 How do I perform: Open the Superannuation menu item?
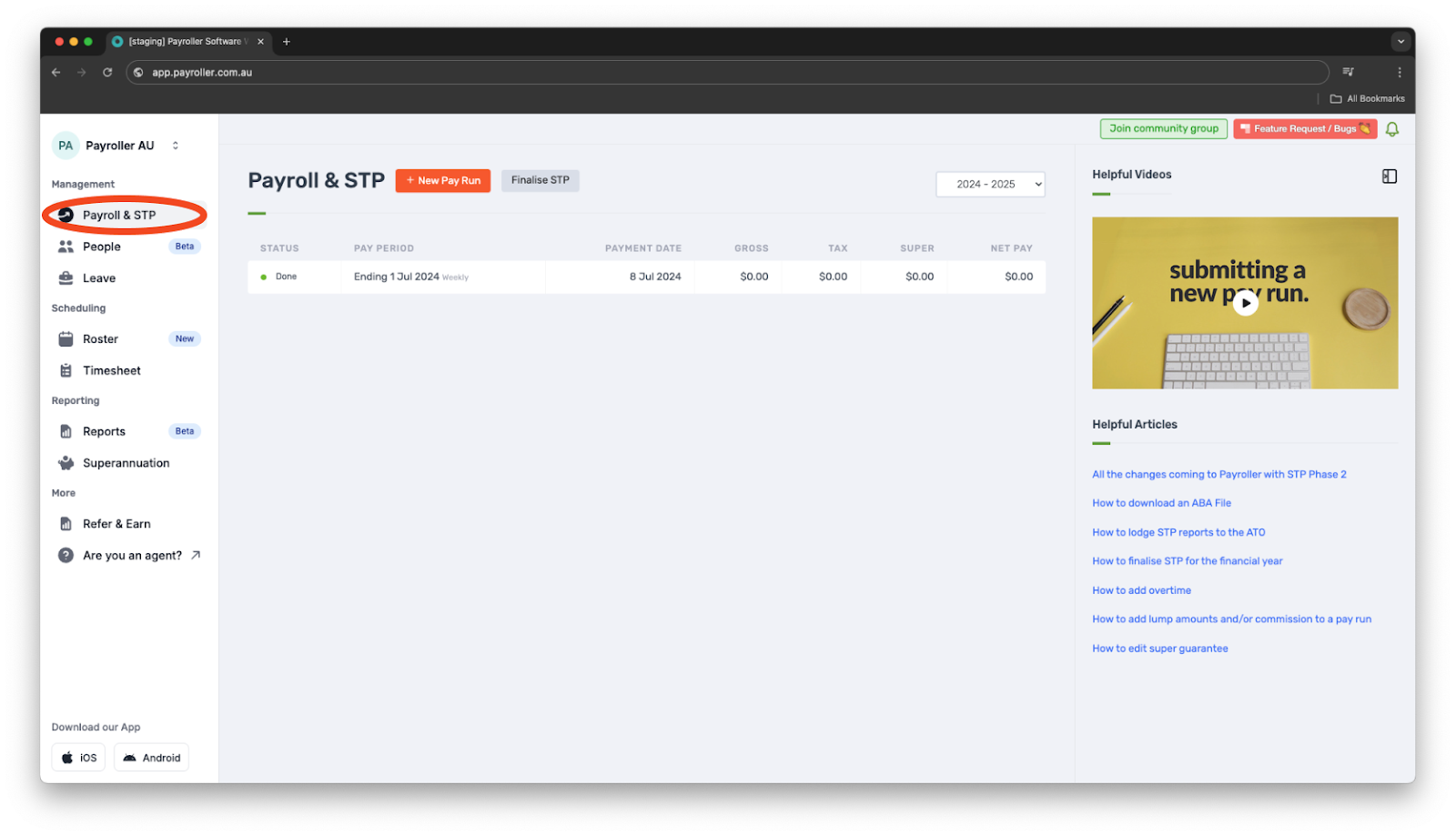(128, 463)
